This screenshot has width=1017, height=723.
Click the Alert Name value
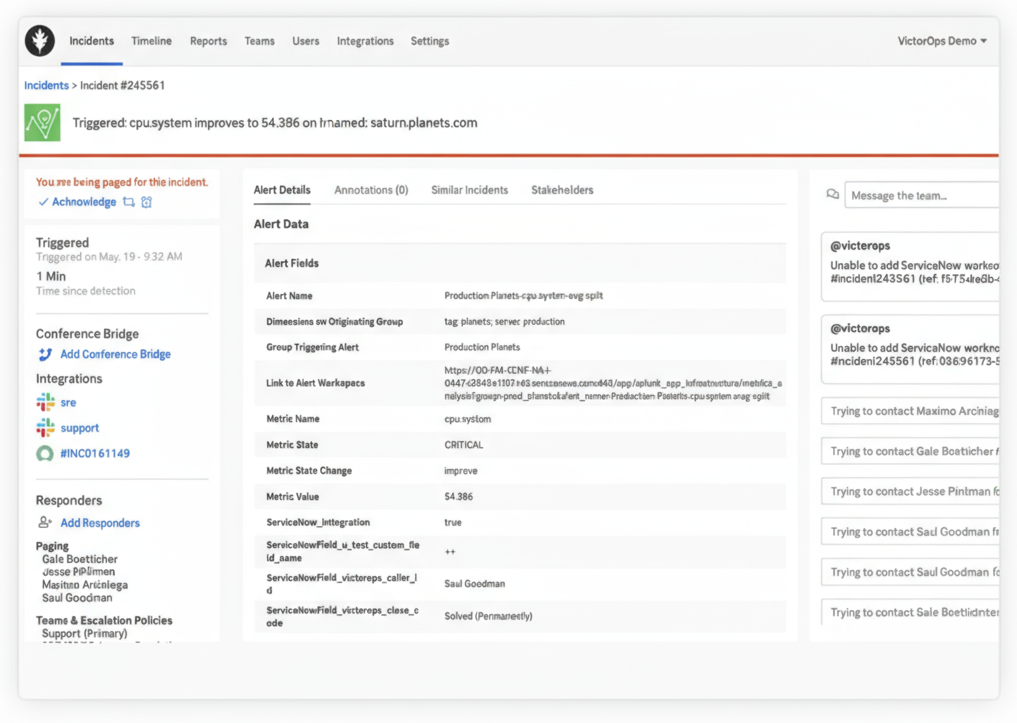[x=523, y=296]
